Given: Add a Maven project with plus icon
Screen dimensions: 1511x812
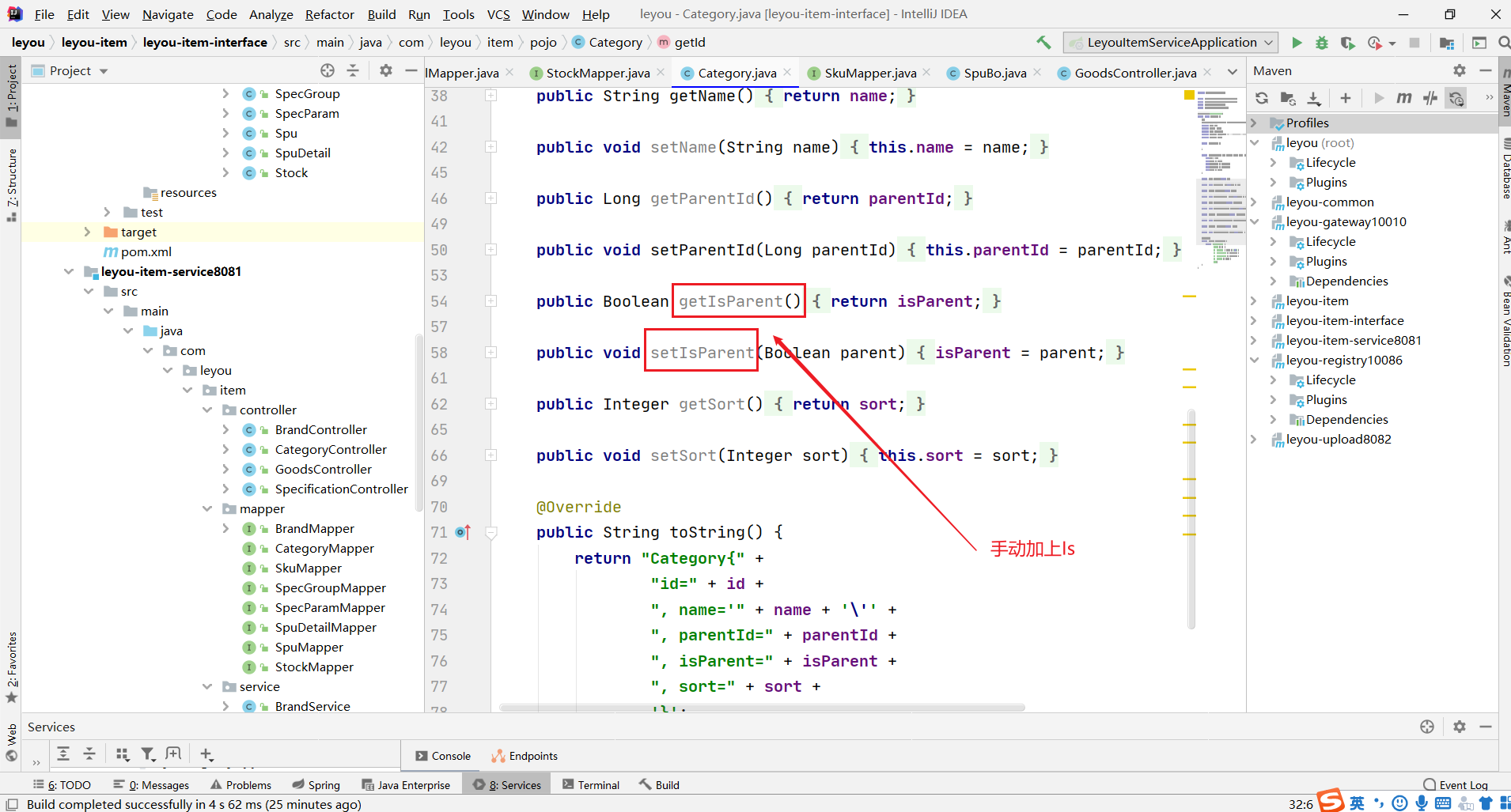Looking at the screenshot, I should [1346, 98].
